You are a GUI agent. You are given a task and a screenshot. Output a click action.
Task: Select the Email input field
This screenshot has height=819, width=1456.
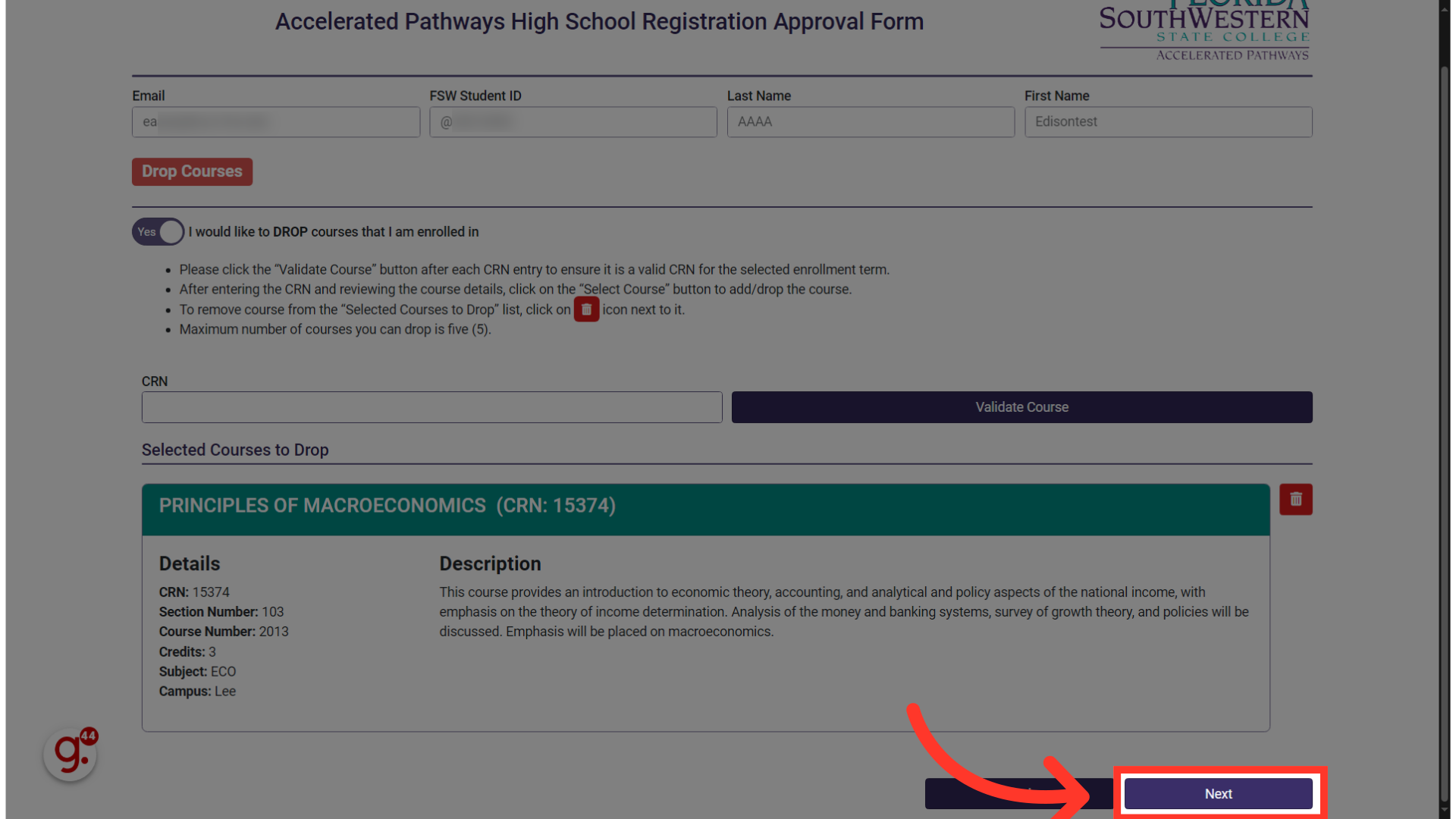pyautogui.click(x=275, y=121)
